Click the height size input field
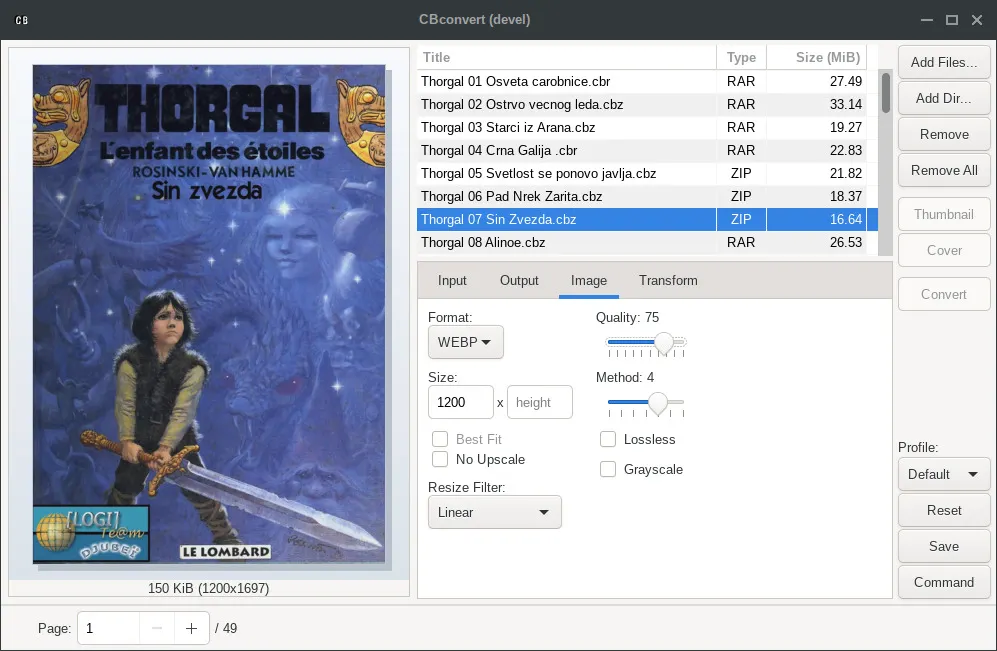Screen dimensions: 997x651 point(540,402)
